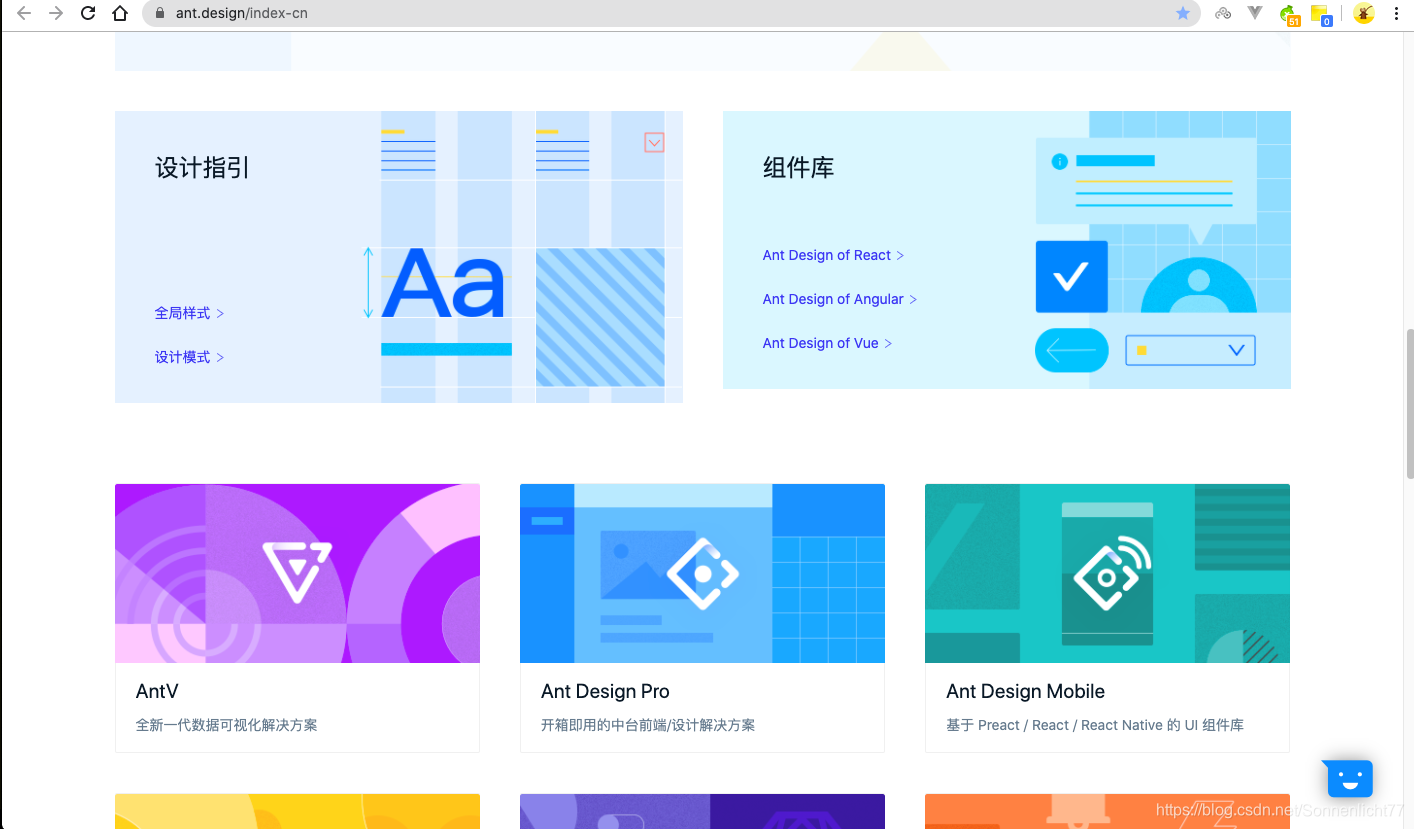Click the Aa typography illustration
This screenshot has width=1414, height=829.
click(443, 283)
